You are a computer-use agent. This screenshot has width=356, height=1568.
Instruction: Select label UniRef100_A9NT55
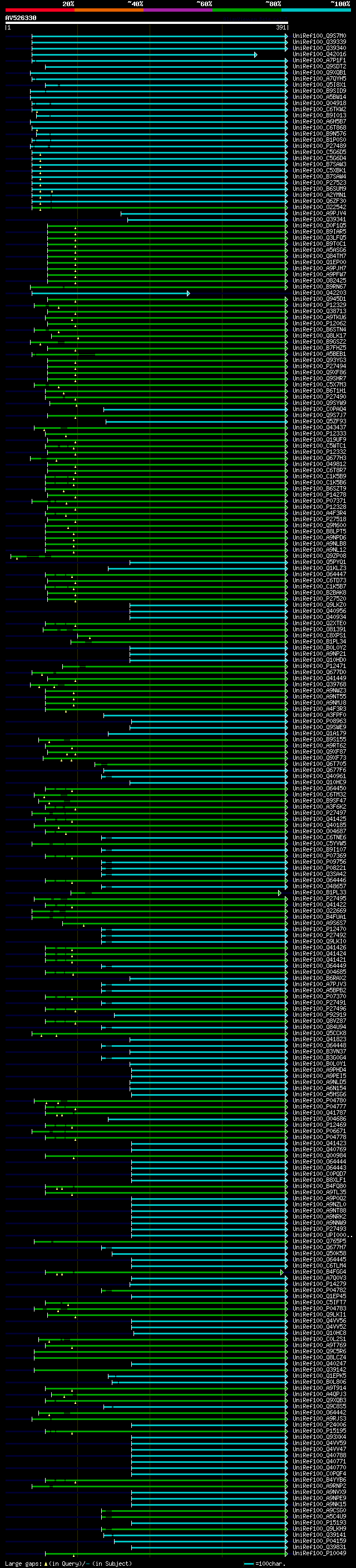(319, 696)
